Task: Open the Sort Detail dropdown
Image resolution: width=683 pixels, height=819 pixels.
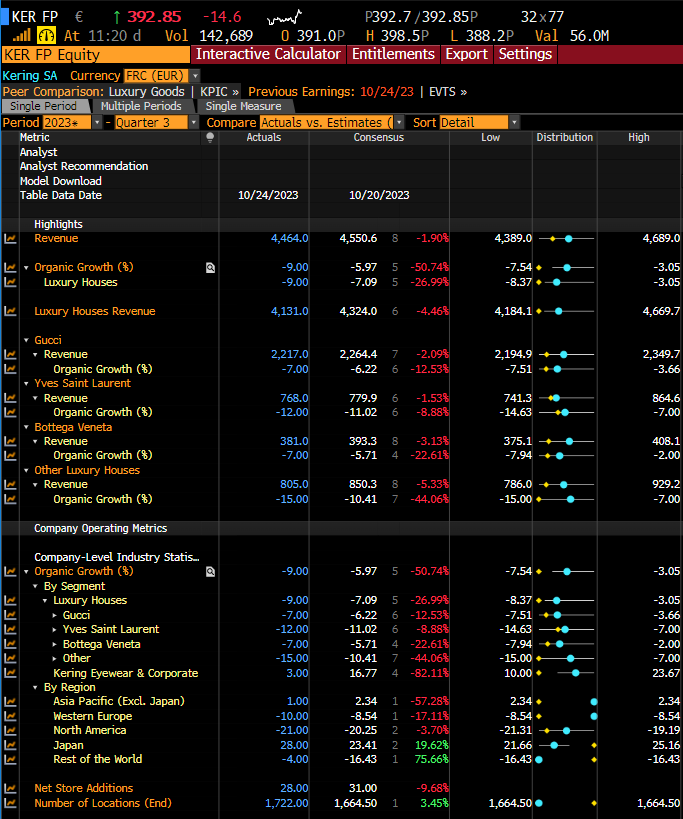Action: [x=514, y=123]
